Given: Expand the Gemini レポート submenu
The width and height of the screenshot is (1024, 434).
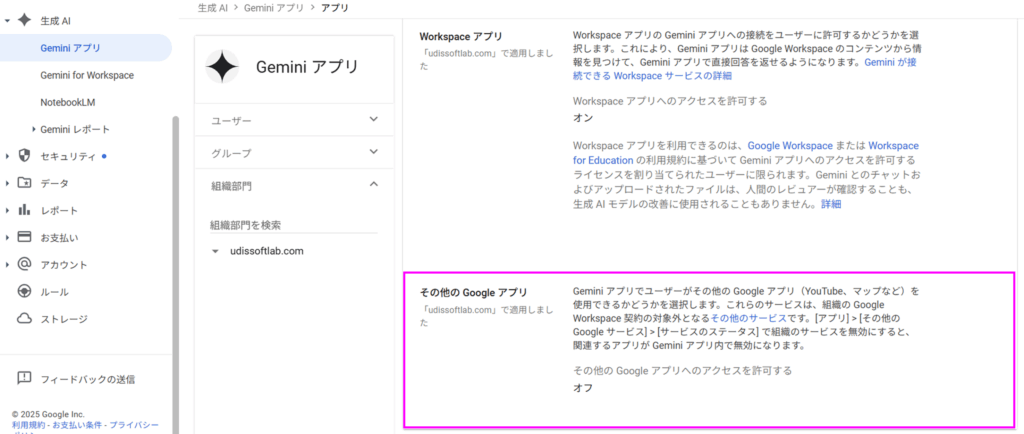Looking at the screenshot, I should [x=34, y=129].
